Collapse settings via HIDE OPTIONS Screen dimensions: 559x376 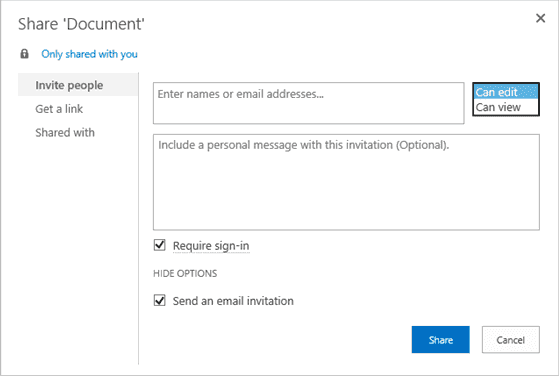pos(185,273)
